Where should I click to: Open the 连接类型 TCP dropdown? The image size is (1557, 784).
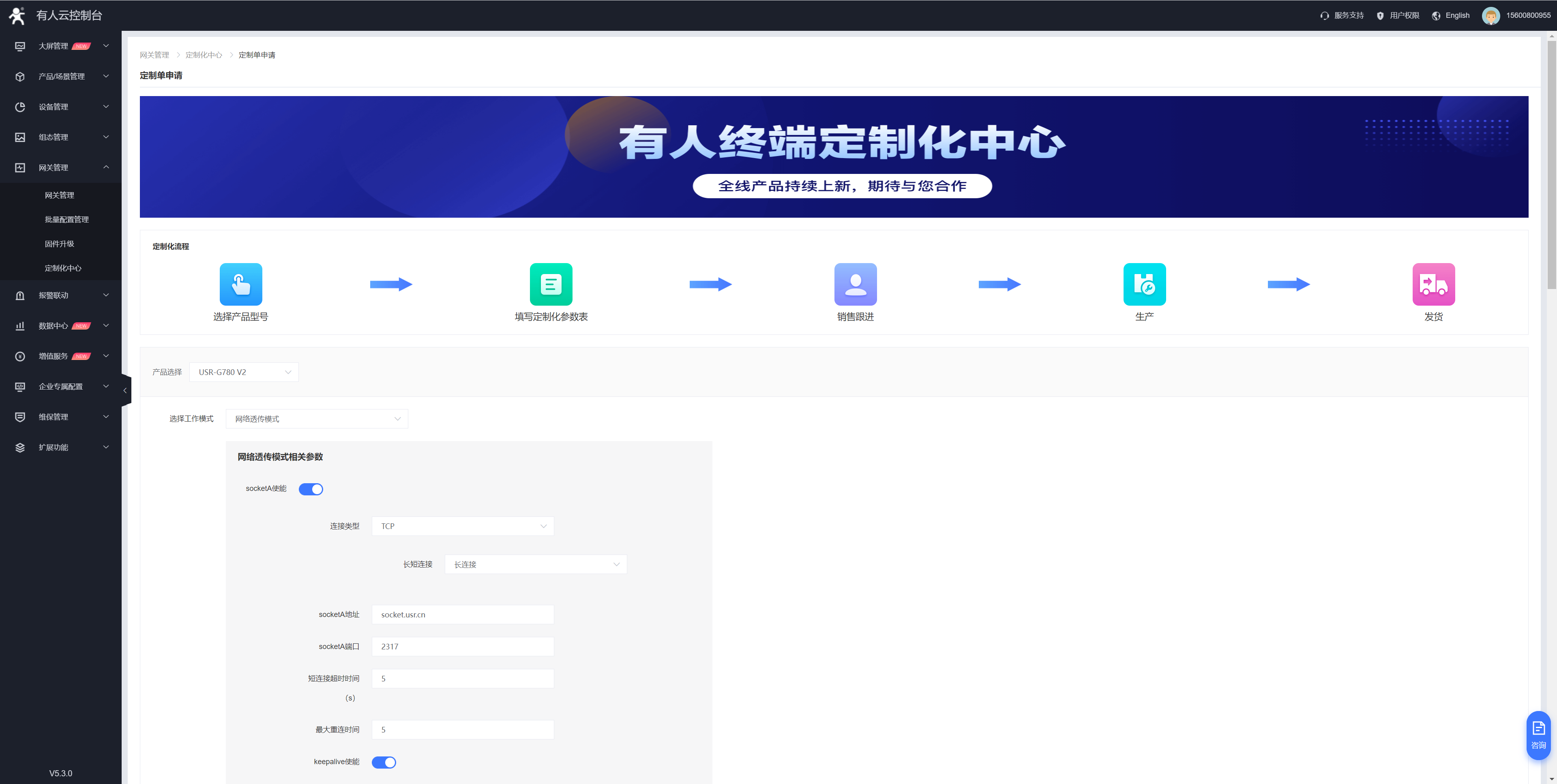(x=462, y=526)
